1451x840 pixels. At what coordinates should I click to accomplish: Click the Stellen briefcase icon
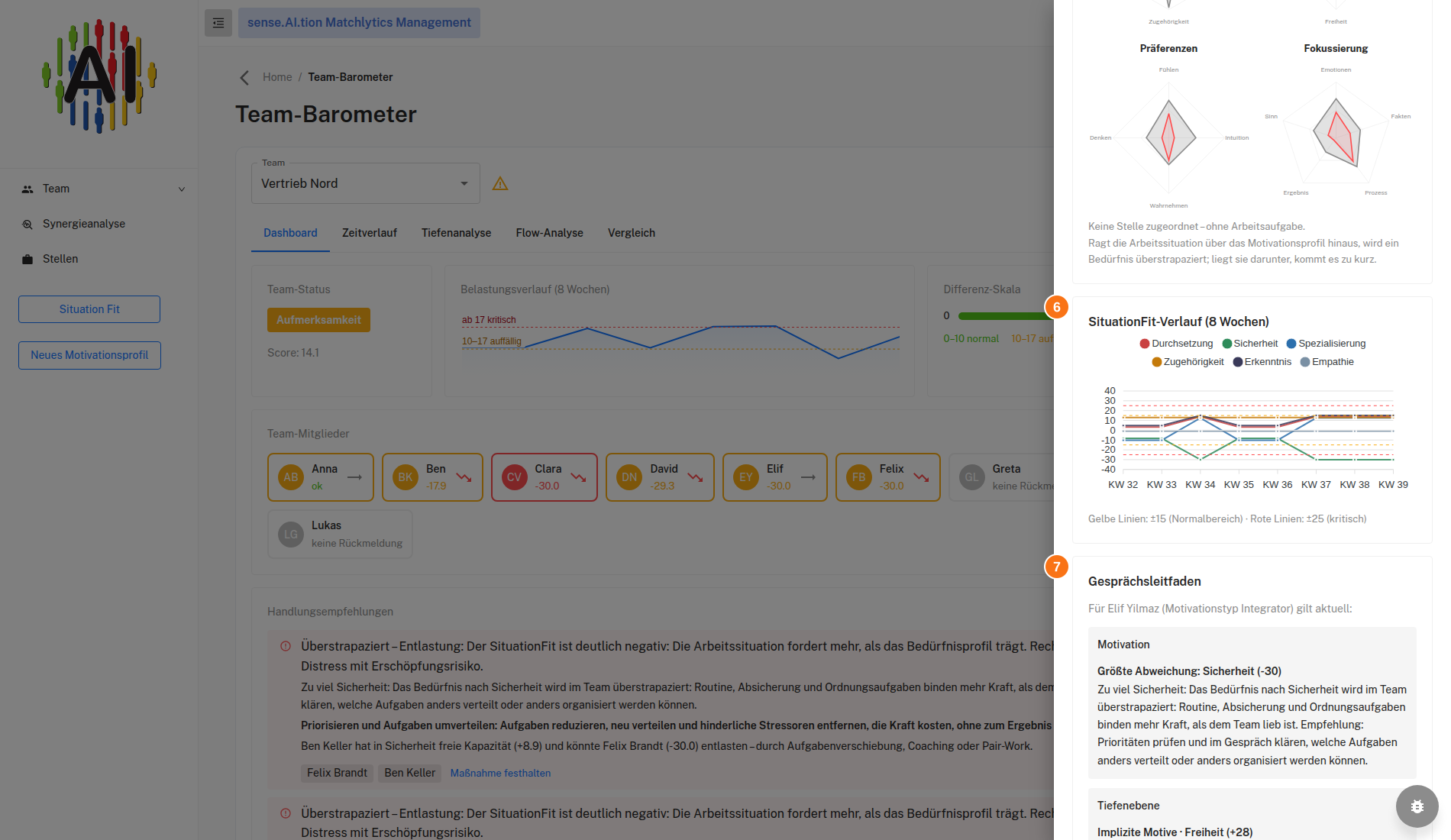coord(27,259)
